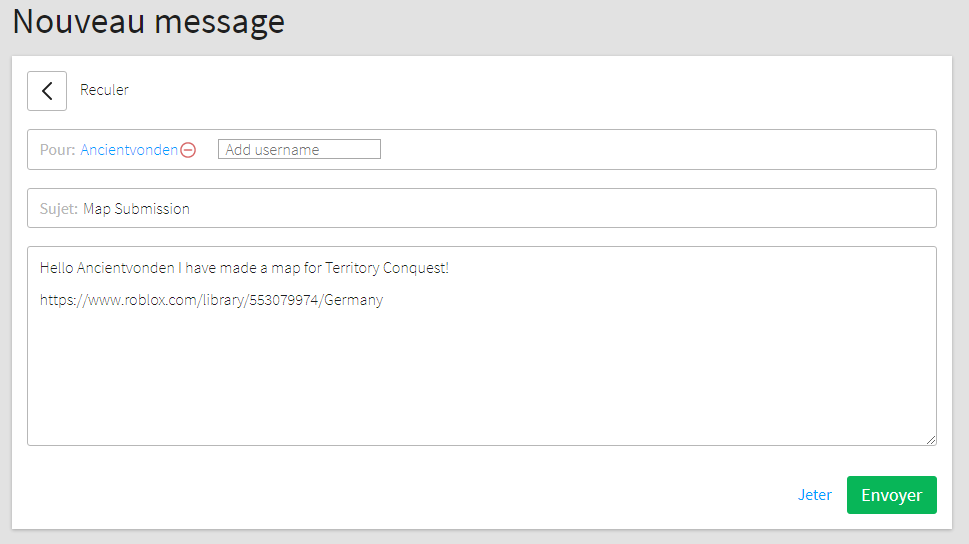969x544 pixels.
Task: Click the back arrow icon button
Action: coord(47,91)
